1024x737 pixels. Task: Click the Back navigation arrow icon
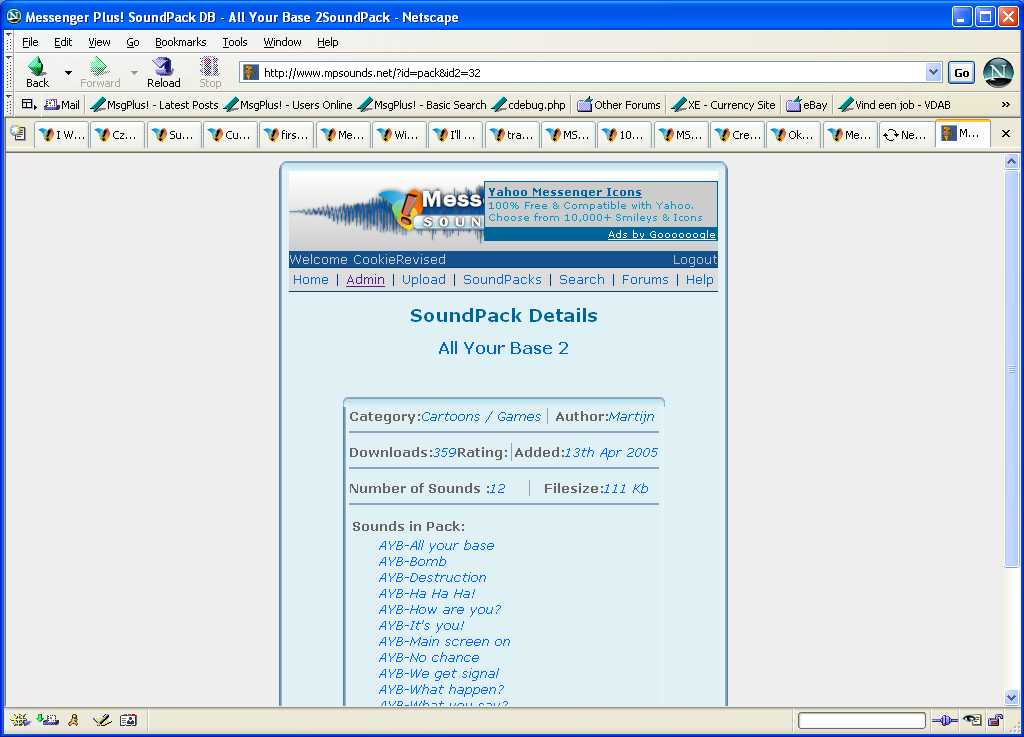pyautogui.click(x=37, y=68)
